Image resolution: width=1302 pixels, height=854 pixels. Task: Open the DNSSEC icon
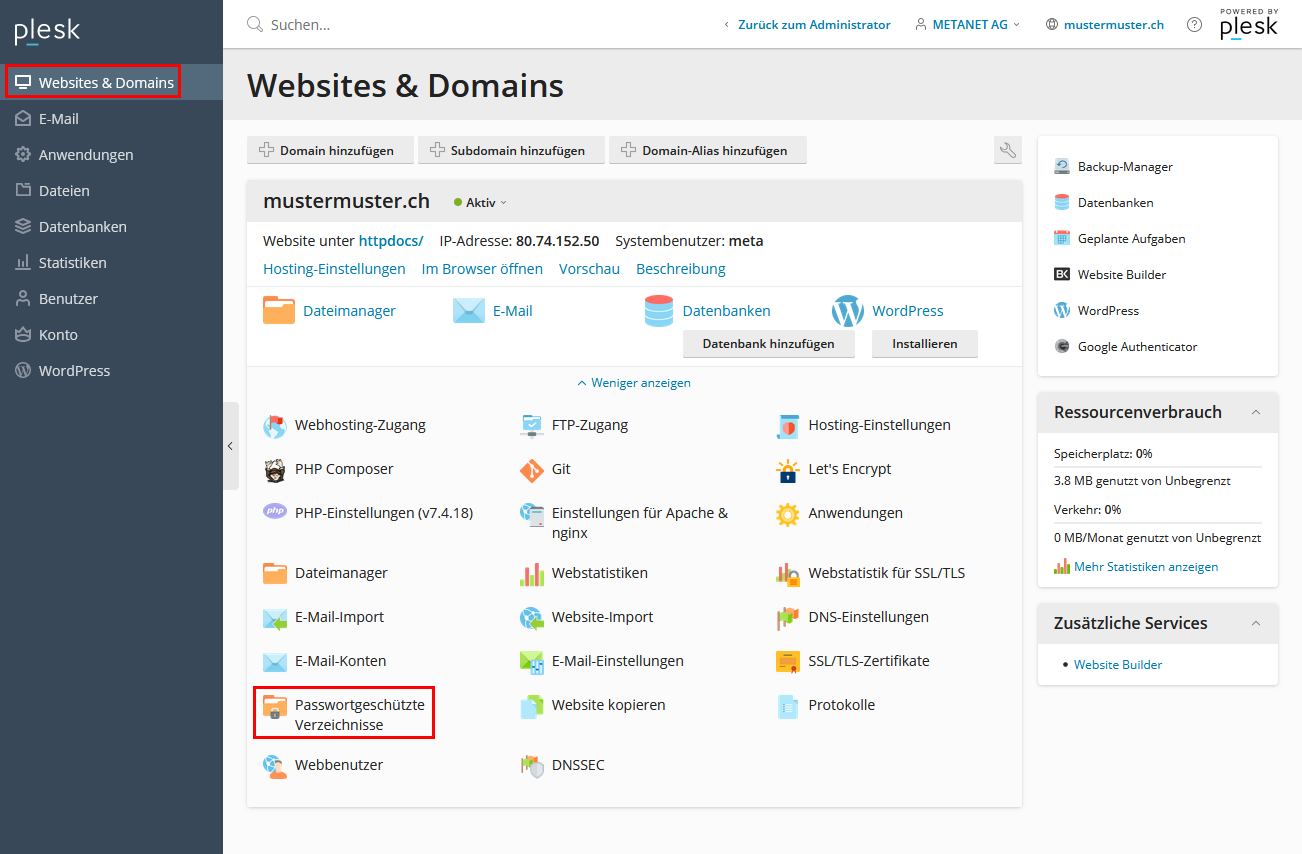[532, 766]
